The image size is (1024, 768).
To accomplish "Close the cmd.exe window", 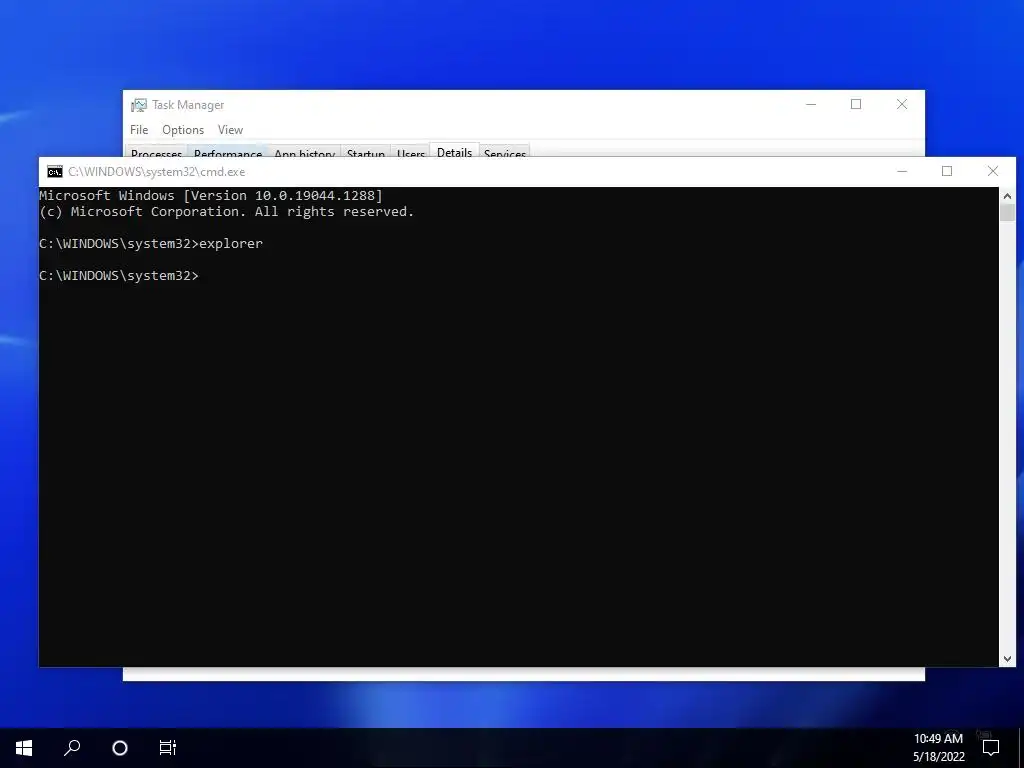I will [993, 172].
